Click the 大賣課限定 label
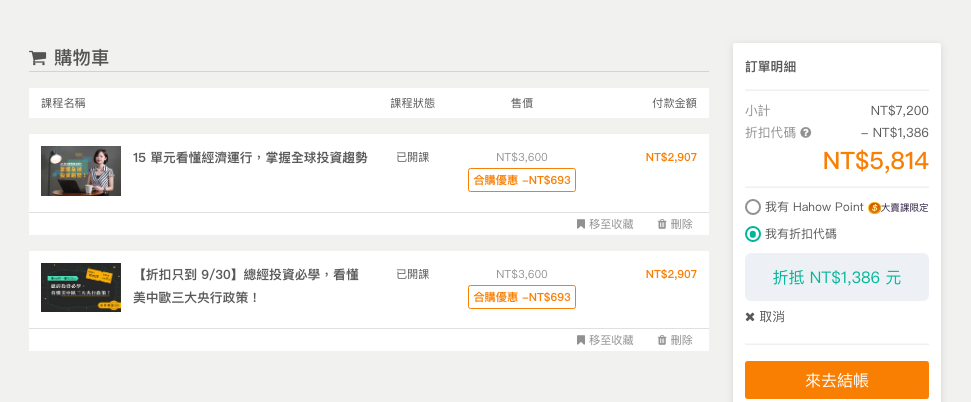 pos(905,208)
